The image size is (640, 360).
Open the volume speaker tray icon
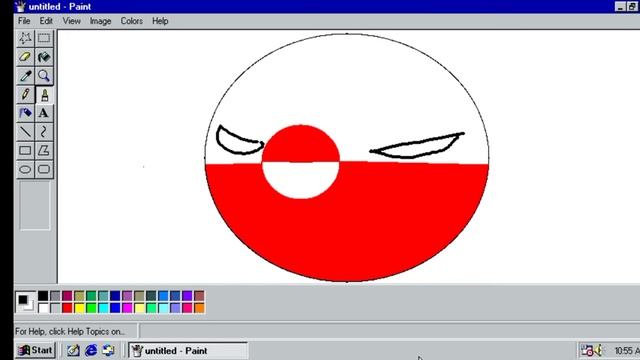[x=599, y=350]
